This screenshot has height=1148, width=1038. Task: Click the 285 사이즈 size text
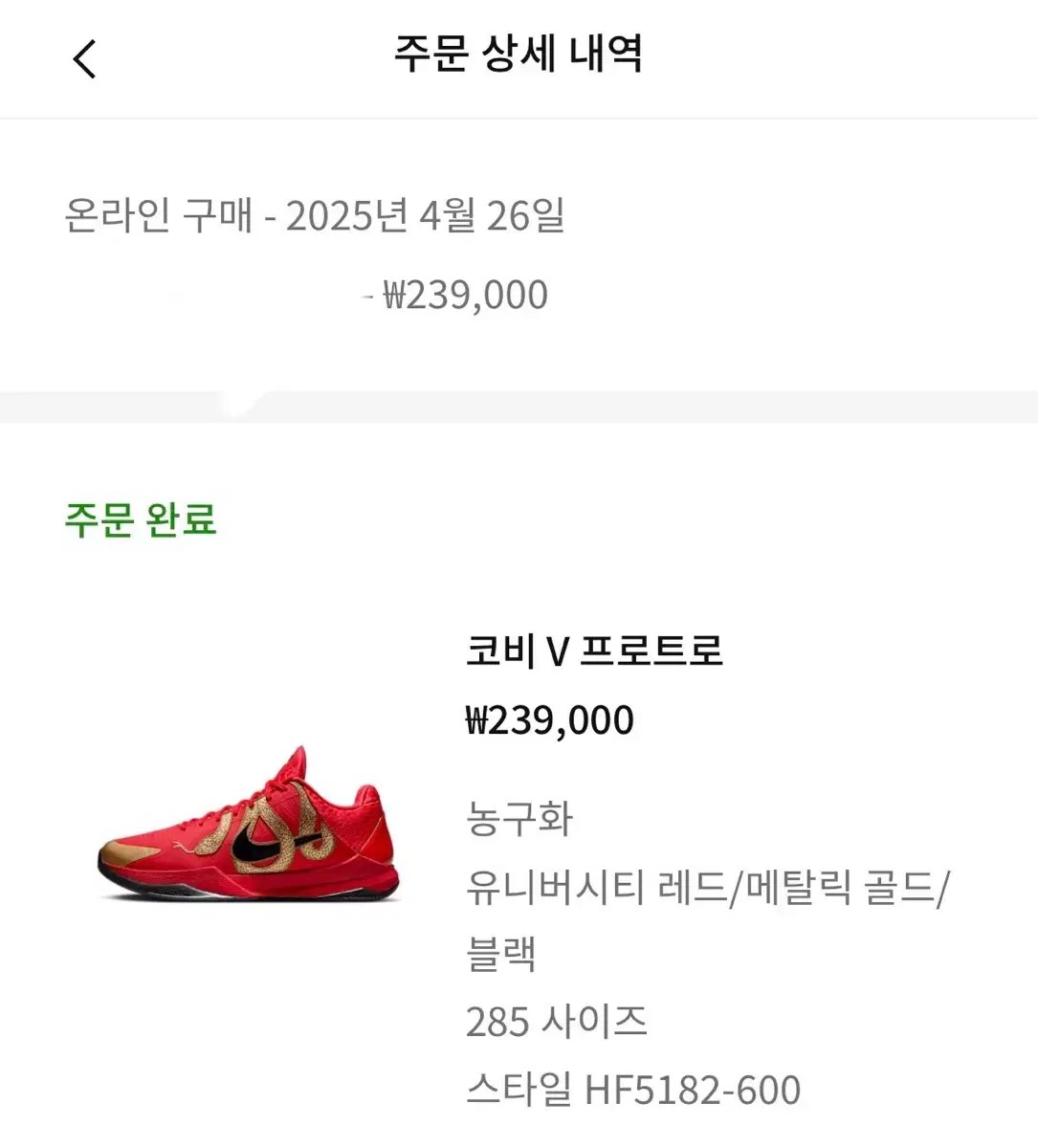(x=557, y=1022)
